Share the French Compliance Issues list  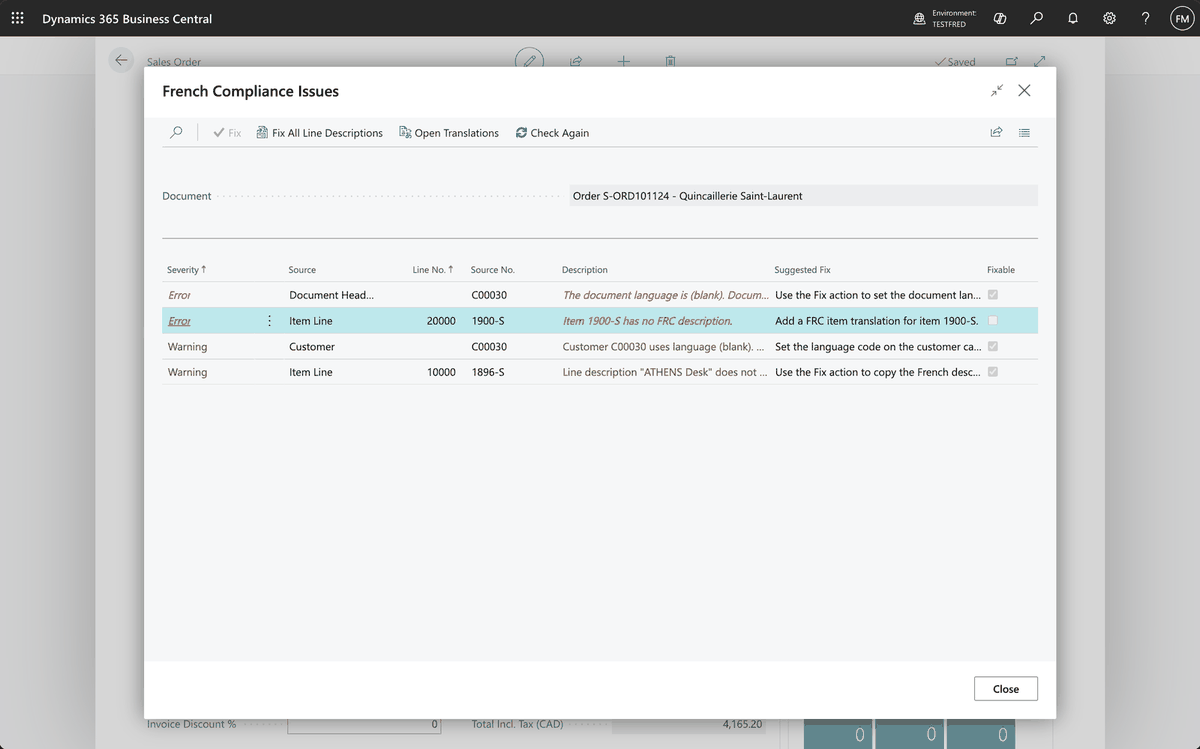pyautogui.click(x=996, y=132)
